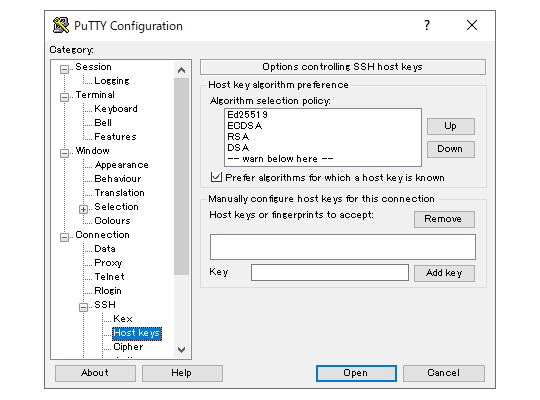Click into the Key input field

[x=330, y=273]
